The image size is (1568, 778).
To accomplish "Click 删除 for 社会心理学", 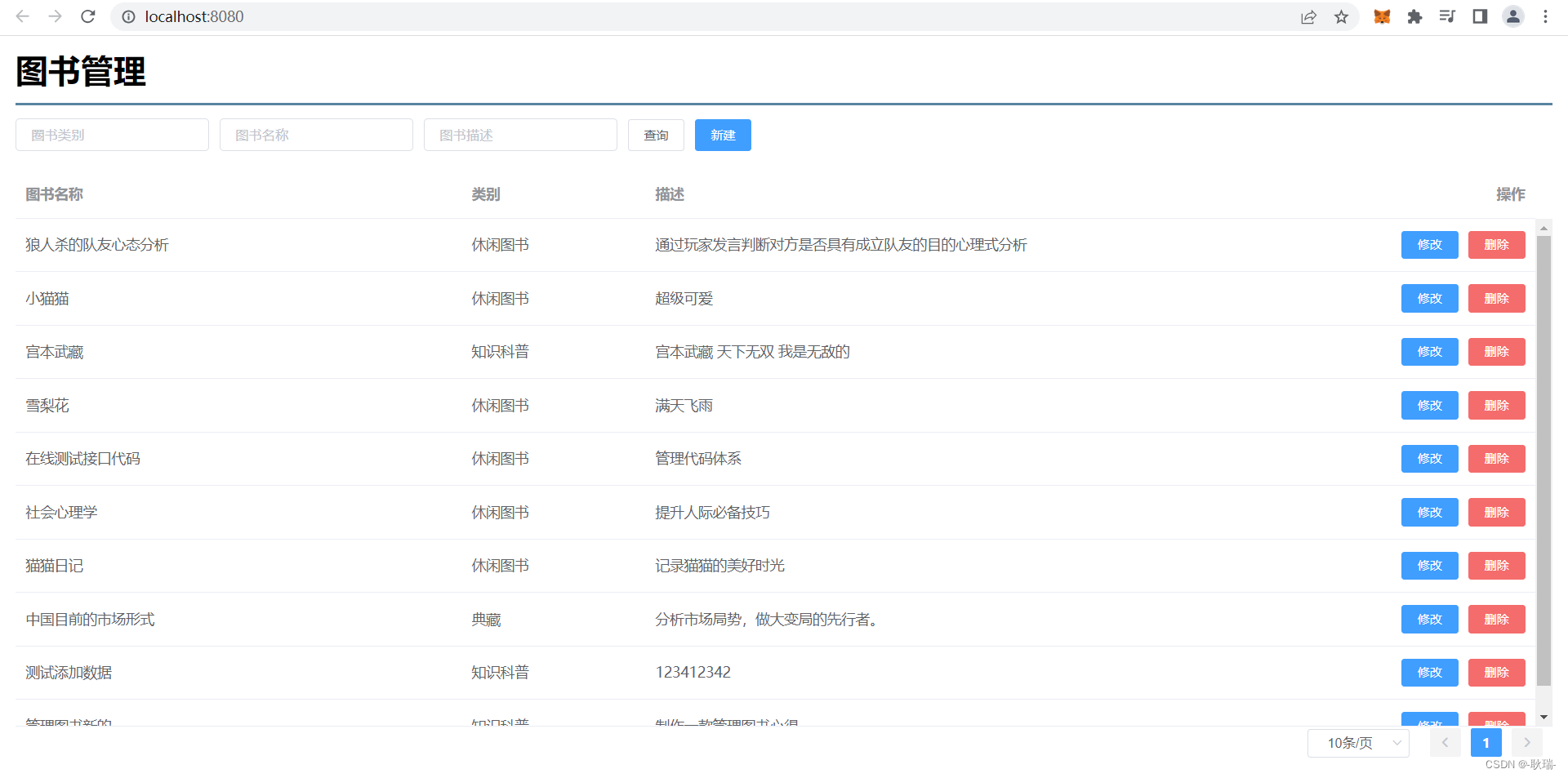I will point(1496,512).
